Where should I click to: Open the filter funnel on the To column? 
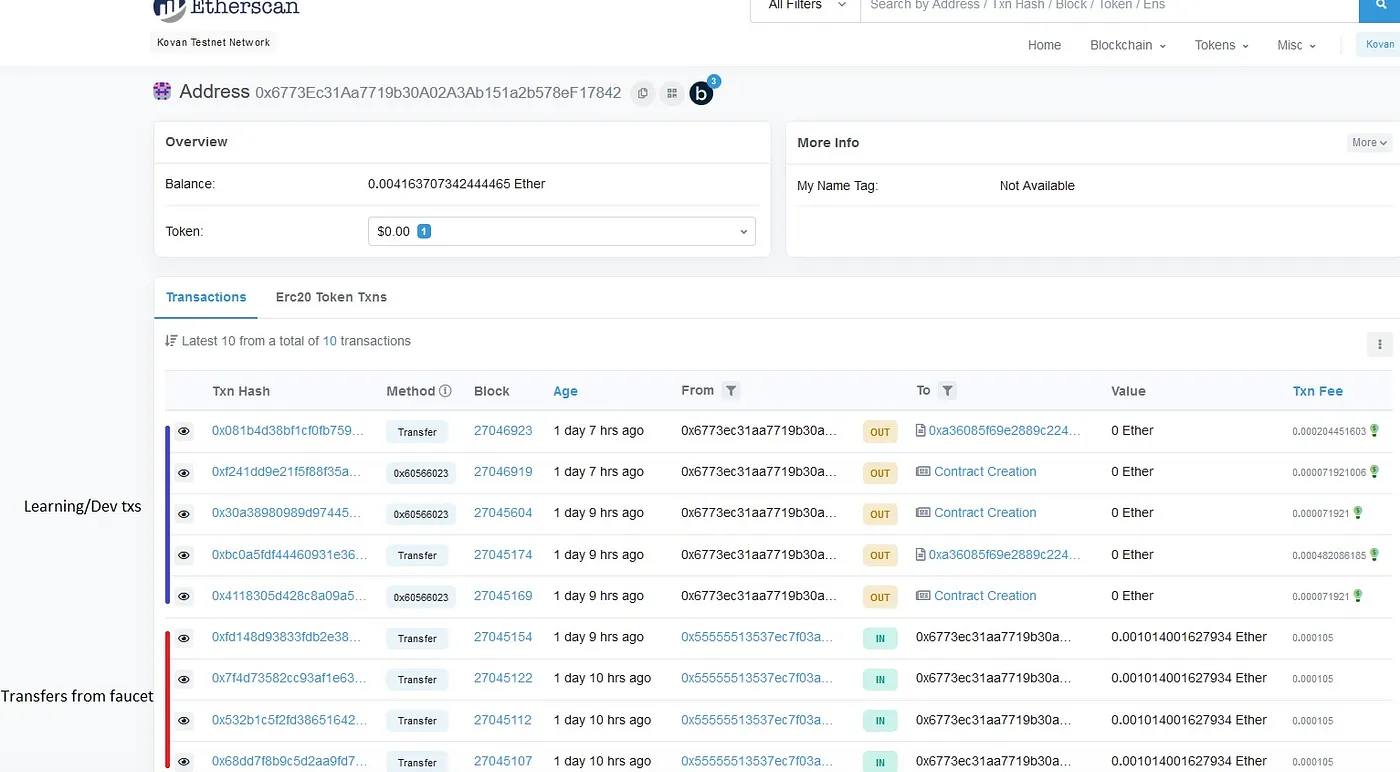[x=946, y=391]
